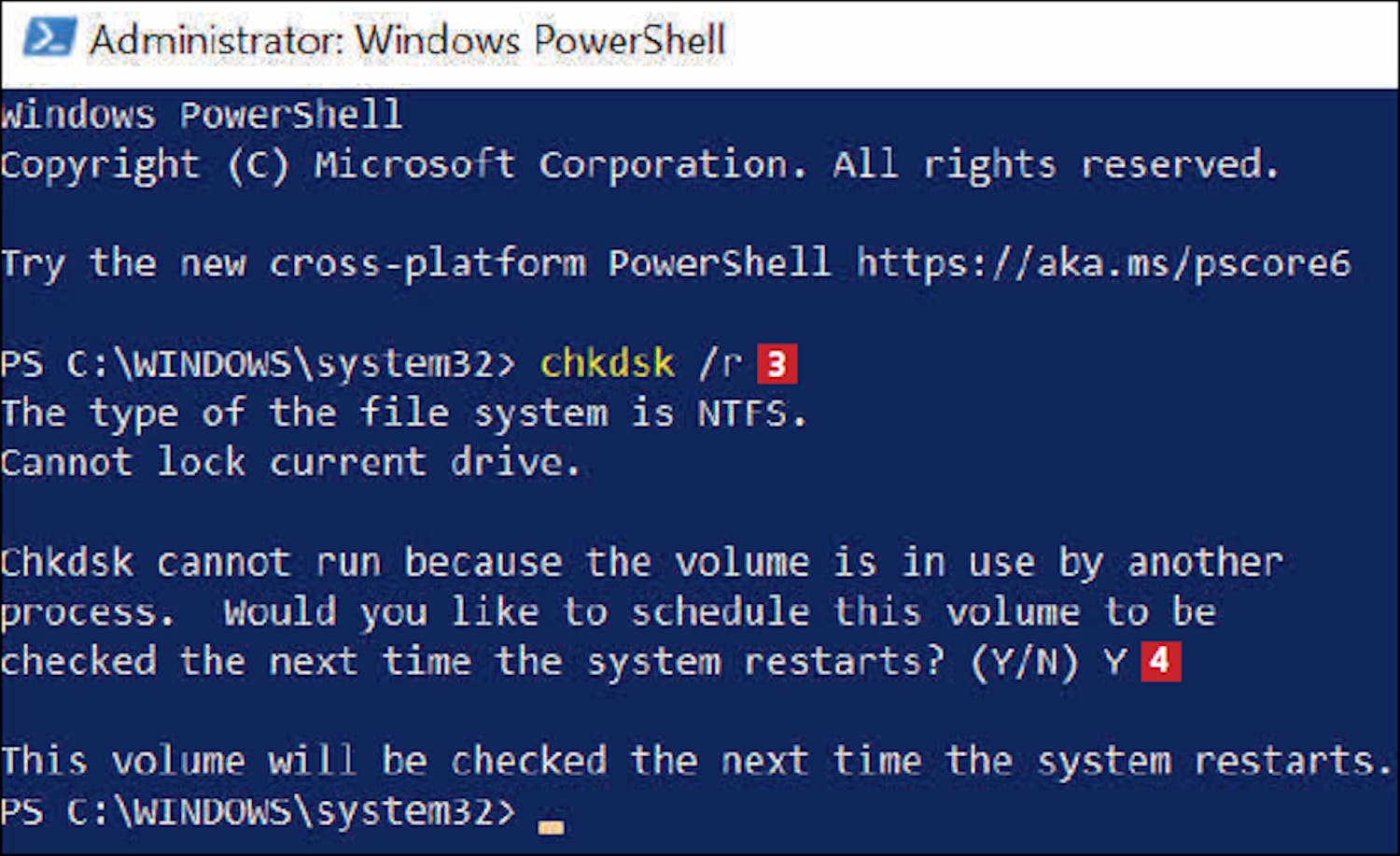The height and width of the screenshot is (856, 1400).
Task: Click the (Y/N) prompt text
Action: 1024,663
